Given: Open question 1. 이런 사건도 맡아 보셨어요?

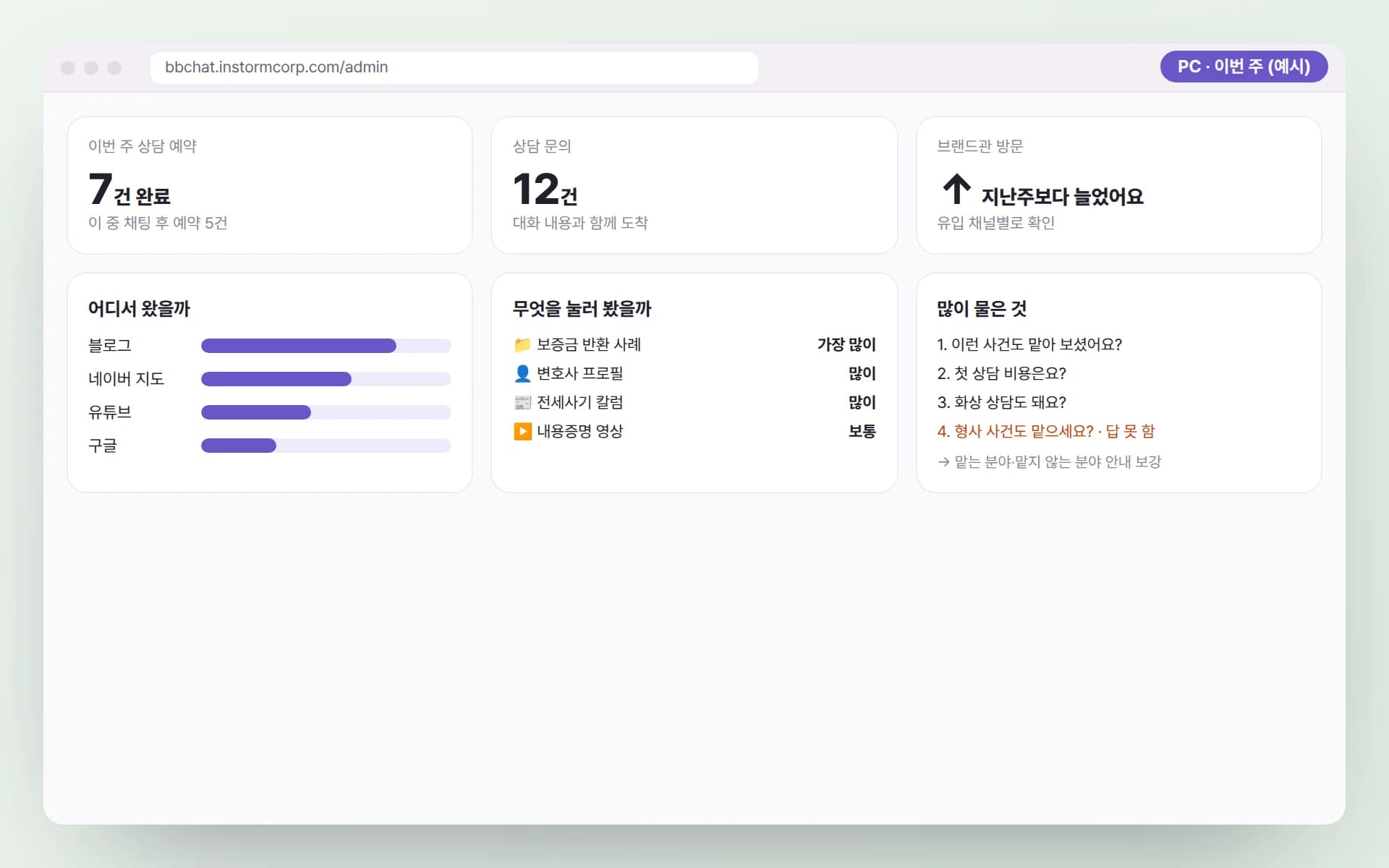Looking at the screenshot, I should coord(1029,345).
